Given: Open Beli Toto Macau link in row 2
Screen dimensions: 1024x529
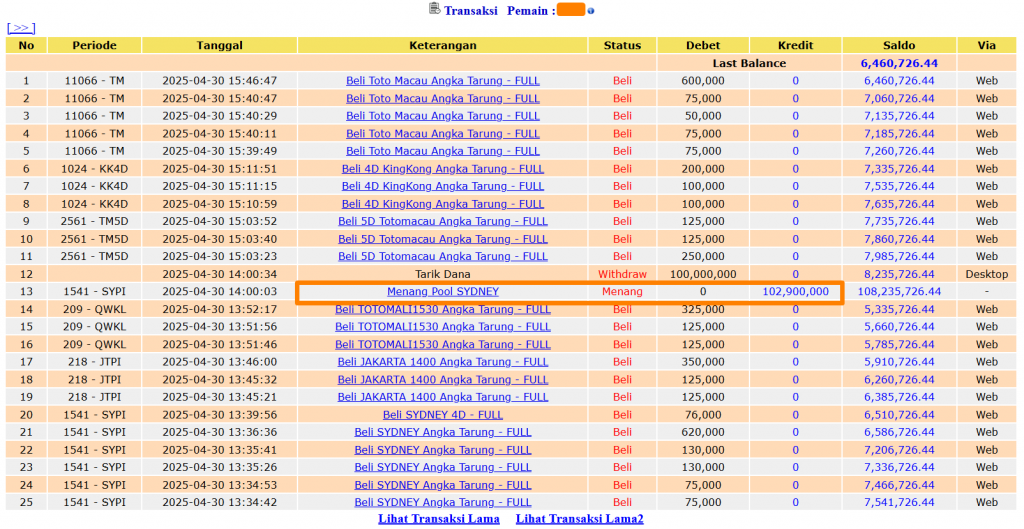Looking at the screenshot, I should click(x=443, y=99).
